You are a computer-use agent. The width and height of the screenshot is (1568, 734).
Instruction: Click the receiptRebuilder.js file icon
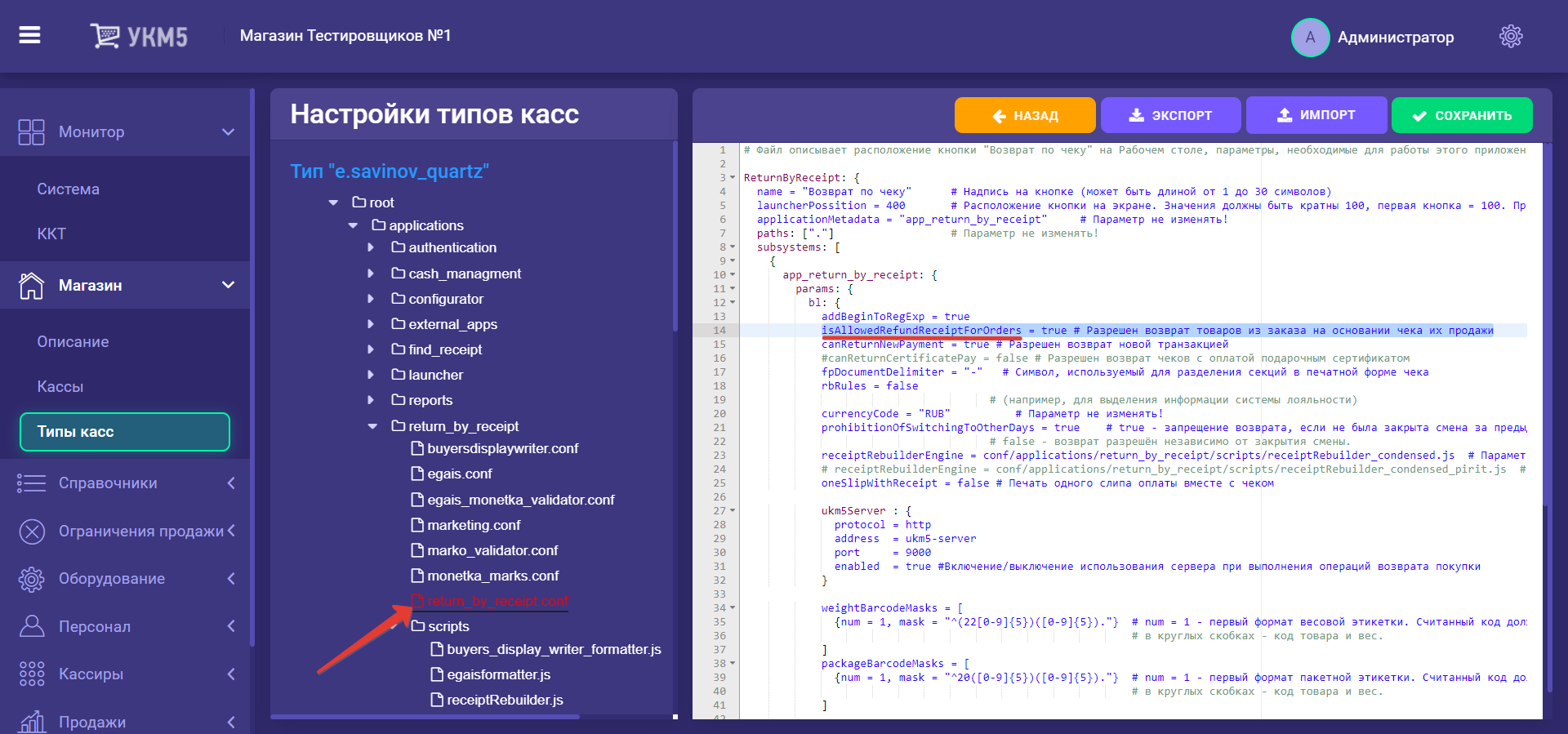click(437, 700)
